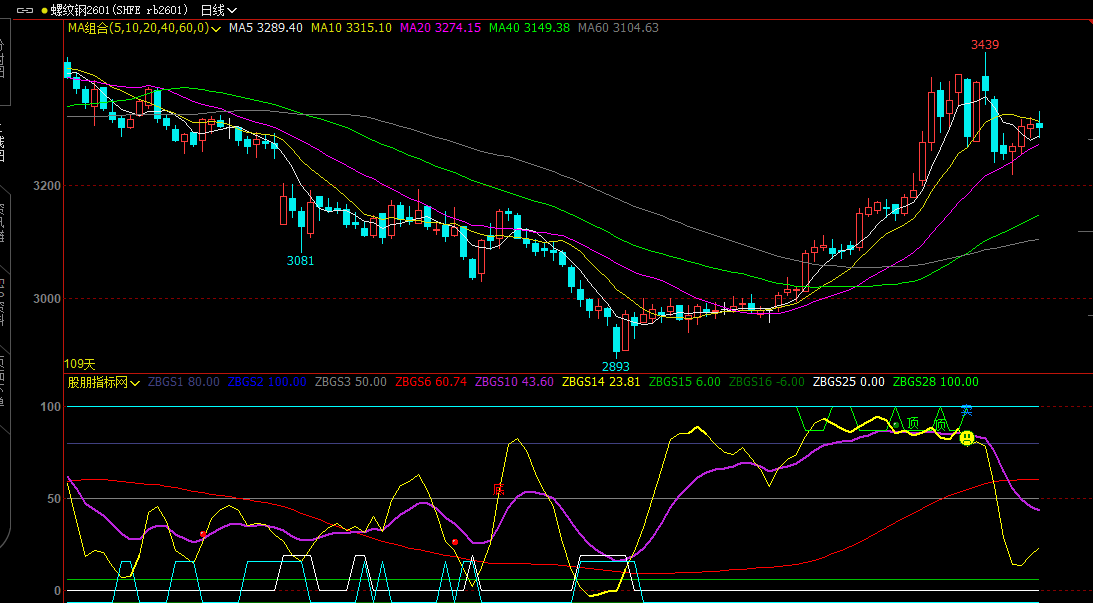
Task: Select the ZBGS28 100.00 label
Action: tap(935, 382)
